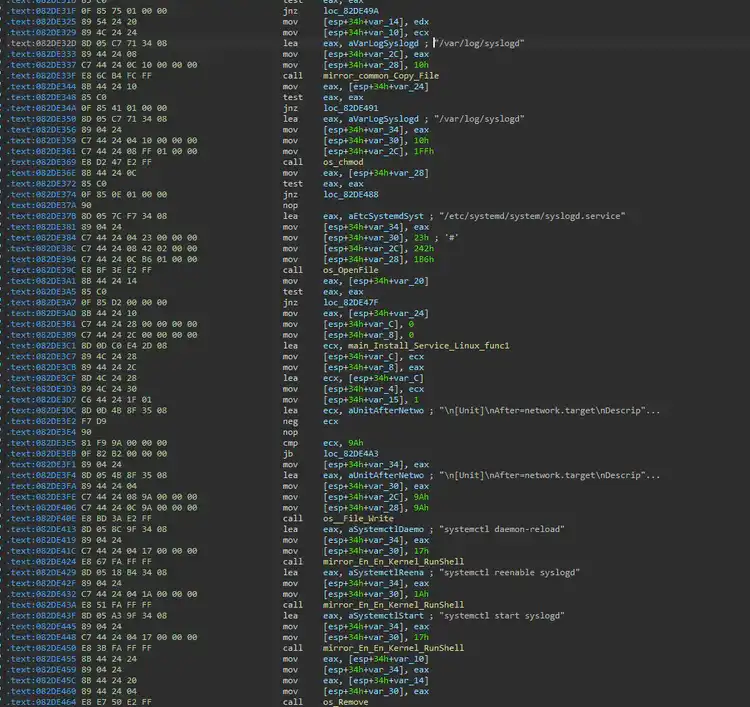Click the os_Remove call at the bottom

[350, 702]
